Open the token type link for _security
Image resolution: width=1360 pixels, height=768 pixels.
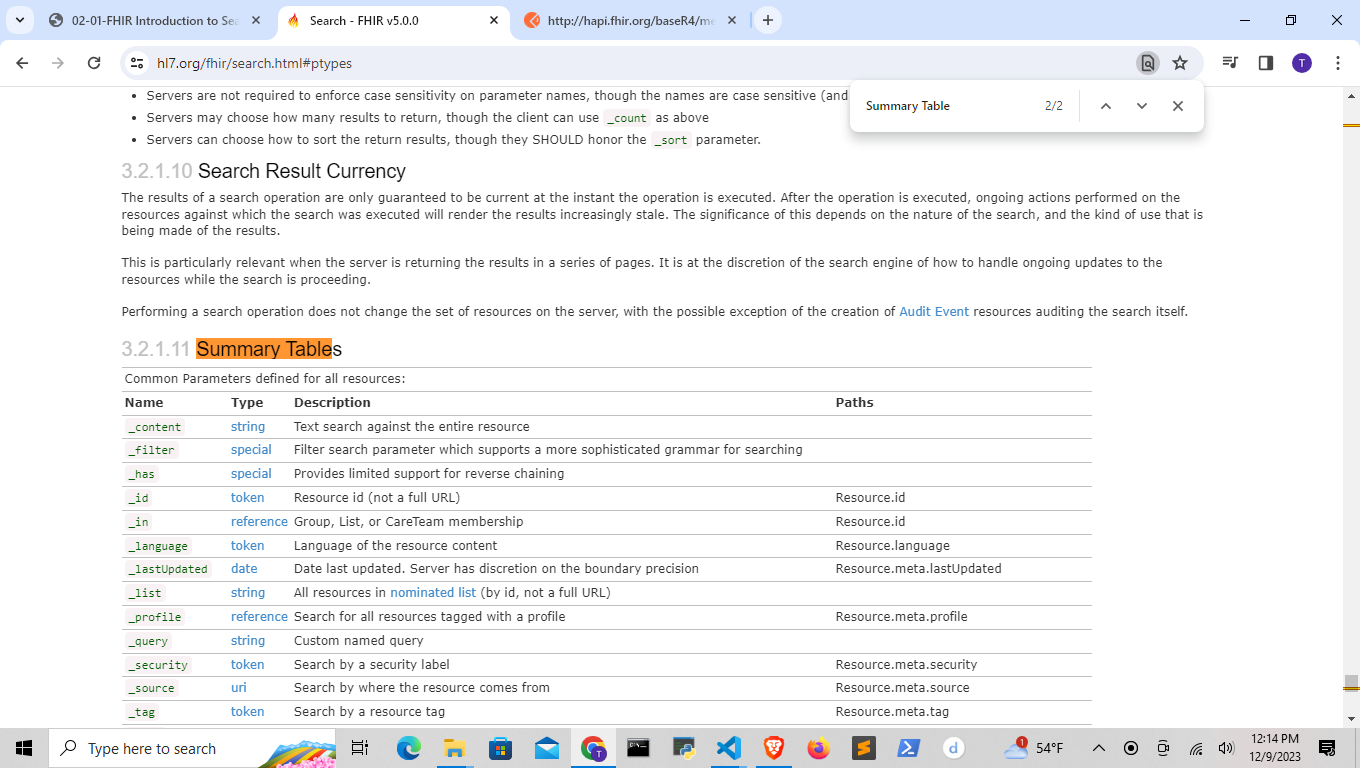point(248,665)
